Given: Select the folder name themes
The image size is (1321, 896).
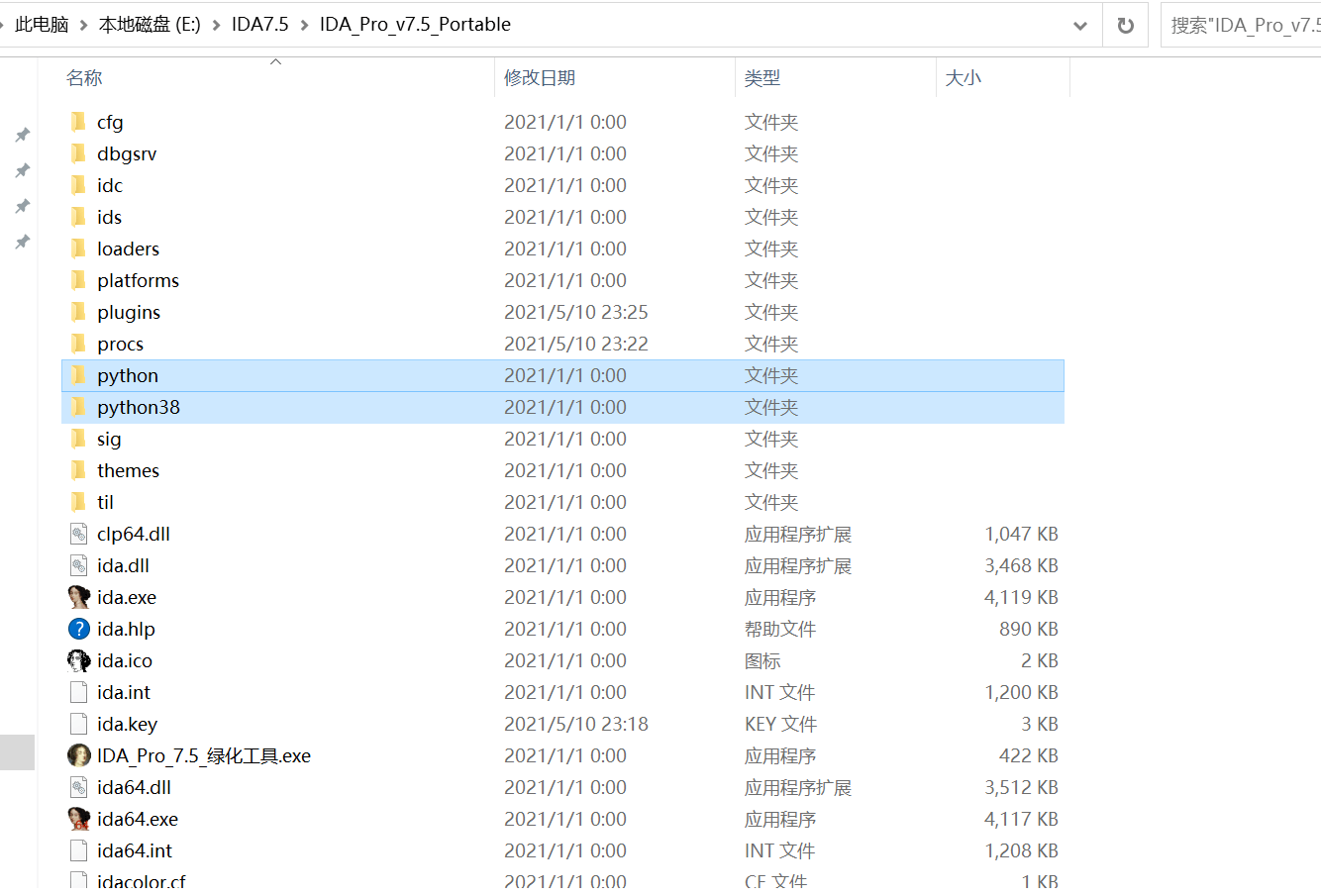Looking at the screenshot, I should pyautogui.click(x=128, y=470).
